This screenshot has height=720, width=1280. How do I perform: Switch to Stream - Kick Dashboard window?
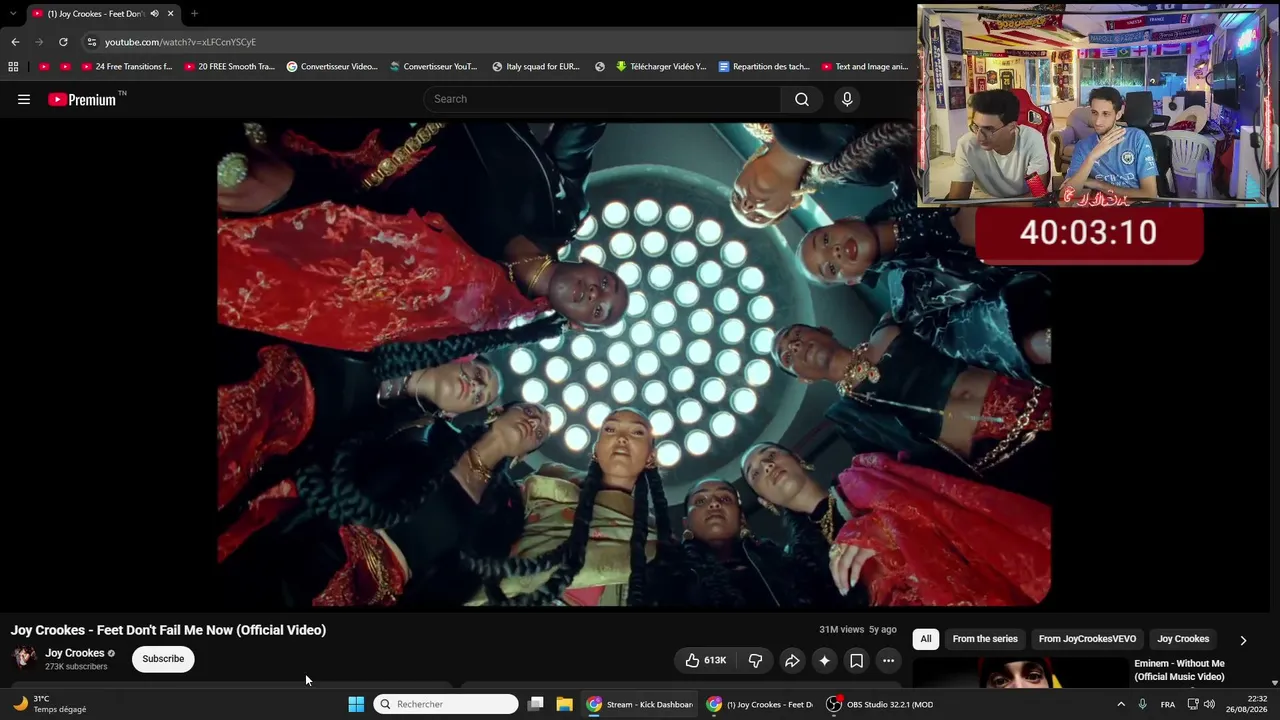click(x=640, y=704)
